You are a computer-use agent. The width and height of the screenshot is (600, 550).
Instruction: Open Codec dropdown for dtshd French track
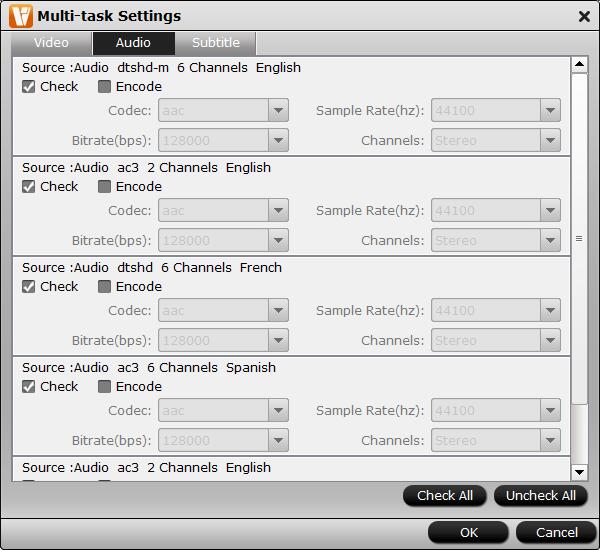coord(223,310)
